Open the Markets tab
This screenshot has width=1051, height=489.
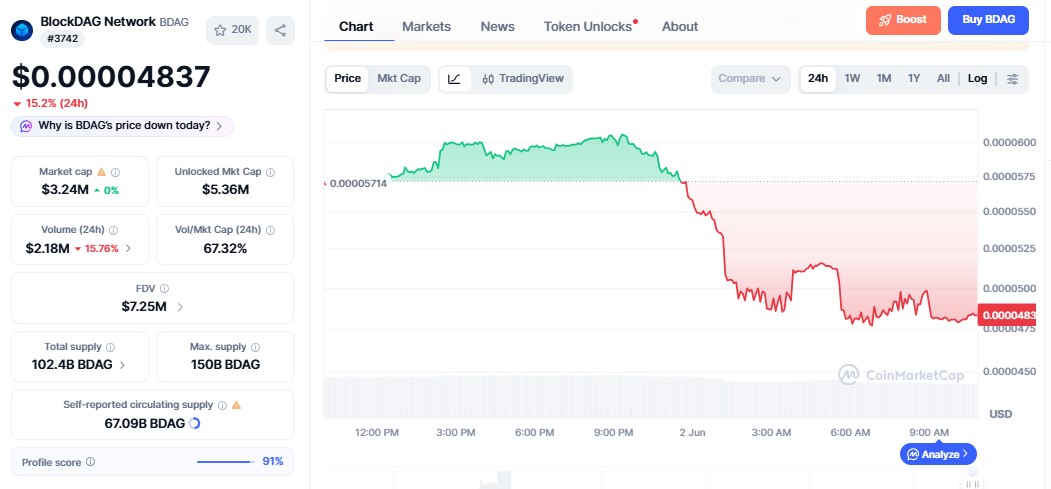426,27
